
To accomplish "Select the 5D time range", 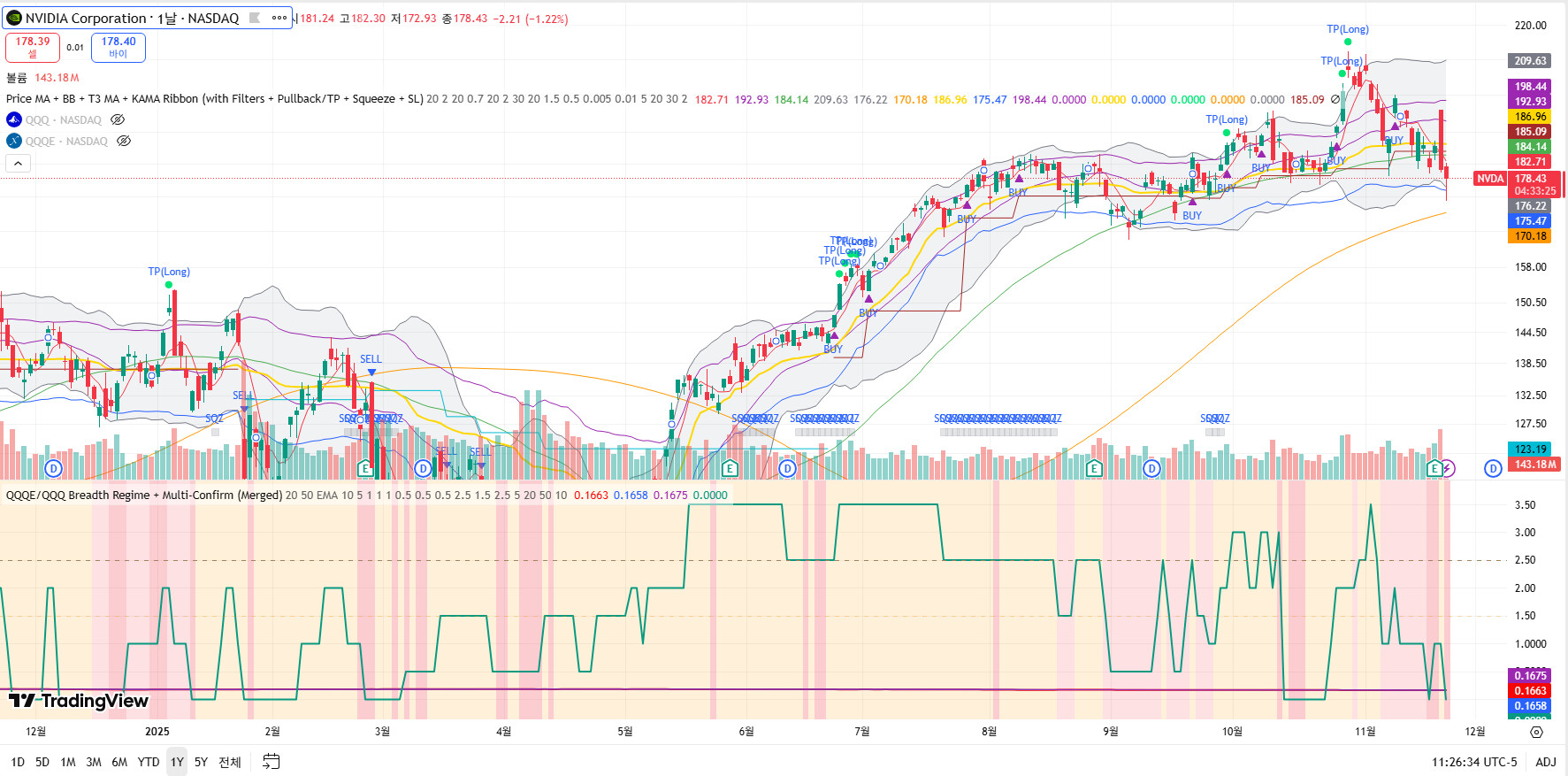I will click(x=42, y=762).
